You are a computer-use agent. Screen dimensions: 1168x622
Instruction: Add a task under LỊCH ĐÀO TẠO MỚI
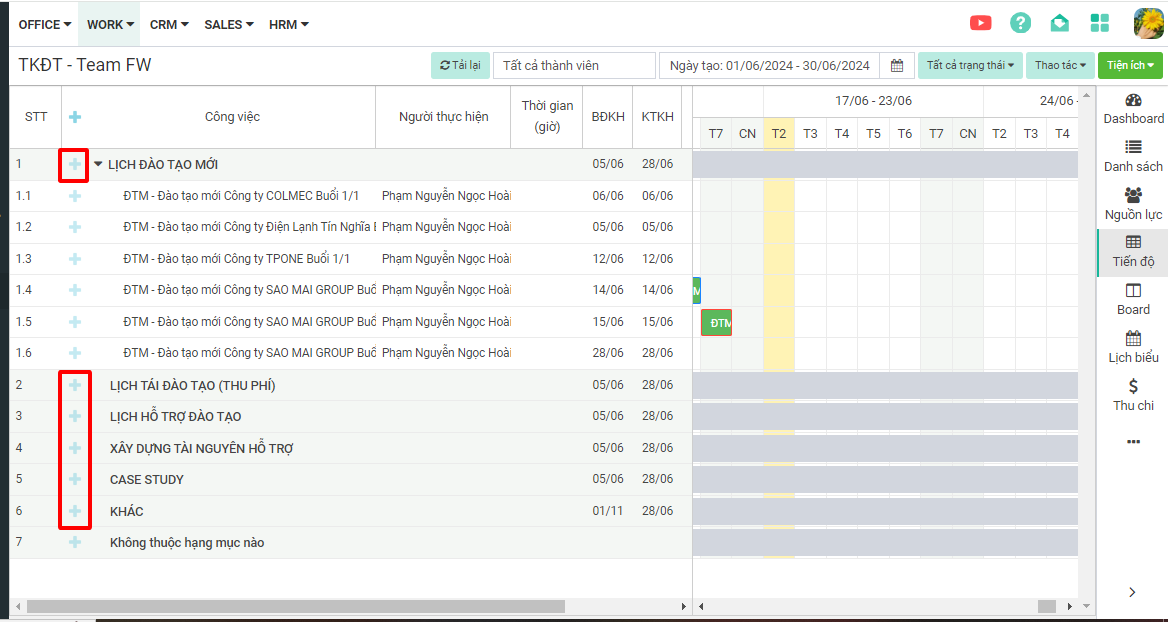(75, 164)
